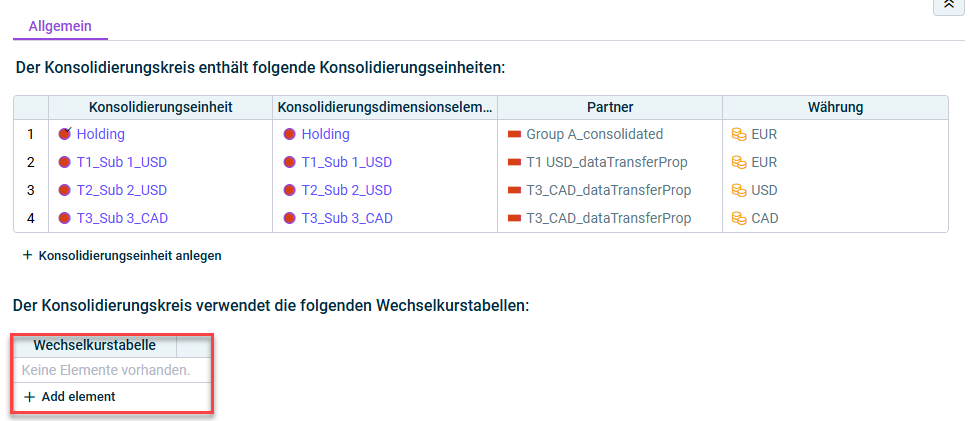970x421 pixels.
Task: Click the coin icon next to USD currency
Action: (739, 190)
